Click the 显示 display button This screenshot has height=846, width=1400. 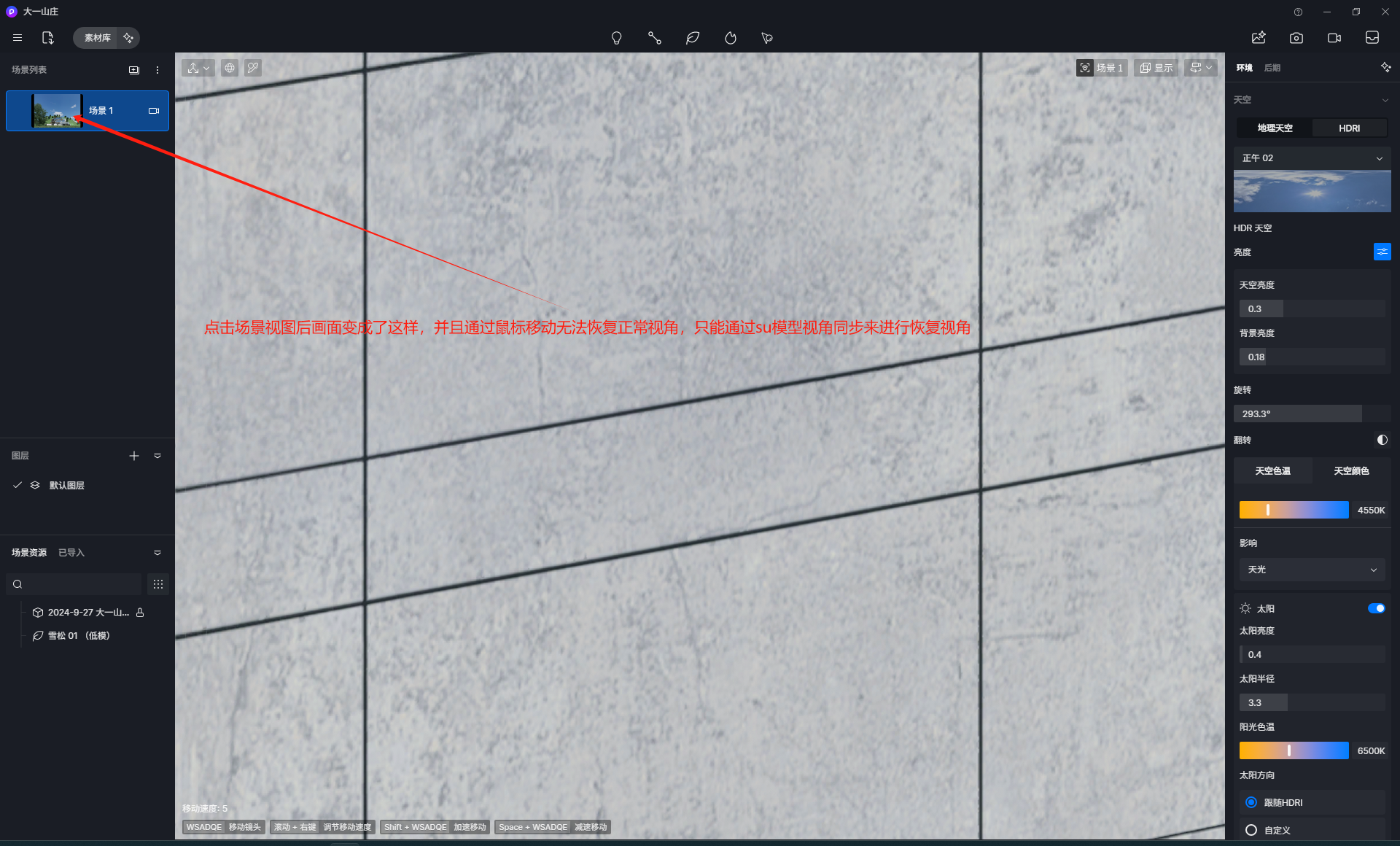(1156, 68)
